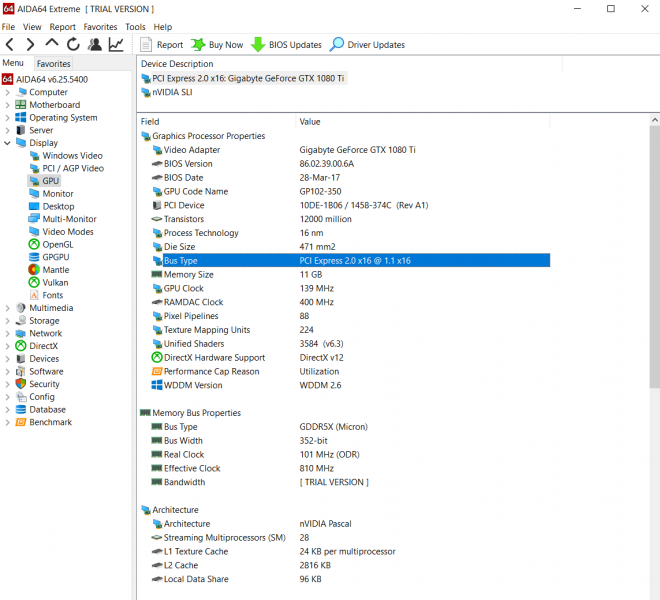The width and height of the screenshot is (660, 600).
Task: Click the vertical scrollbar in details pane
Action: click(x=654, y=300)
